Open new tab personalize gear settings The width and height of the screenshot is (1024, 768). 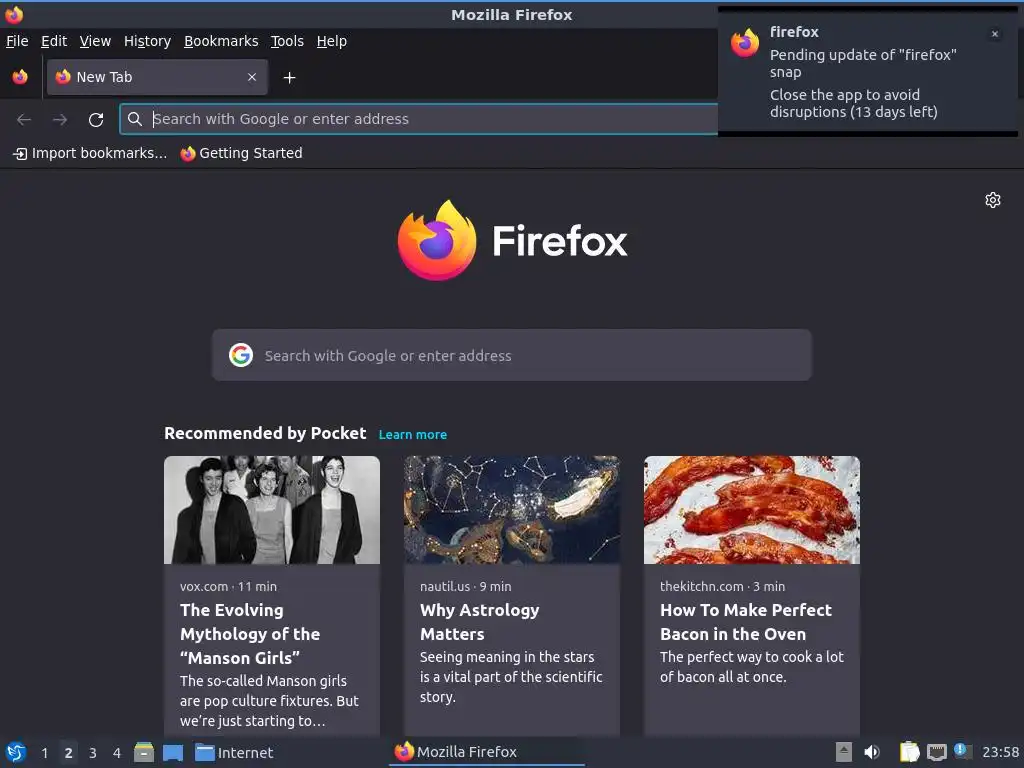click(x=993, y=200)
